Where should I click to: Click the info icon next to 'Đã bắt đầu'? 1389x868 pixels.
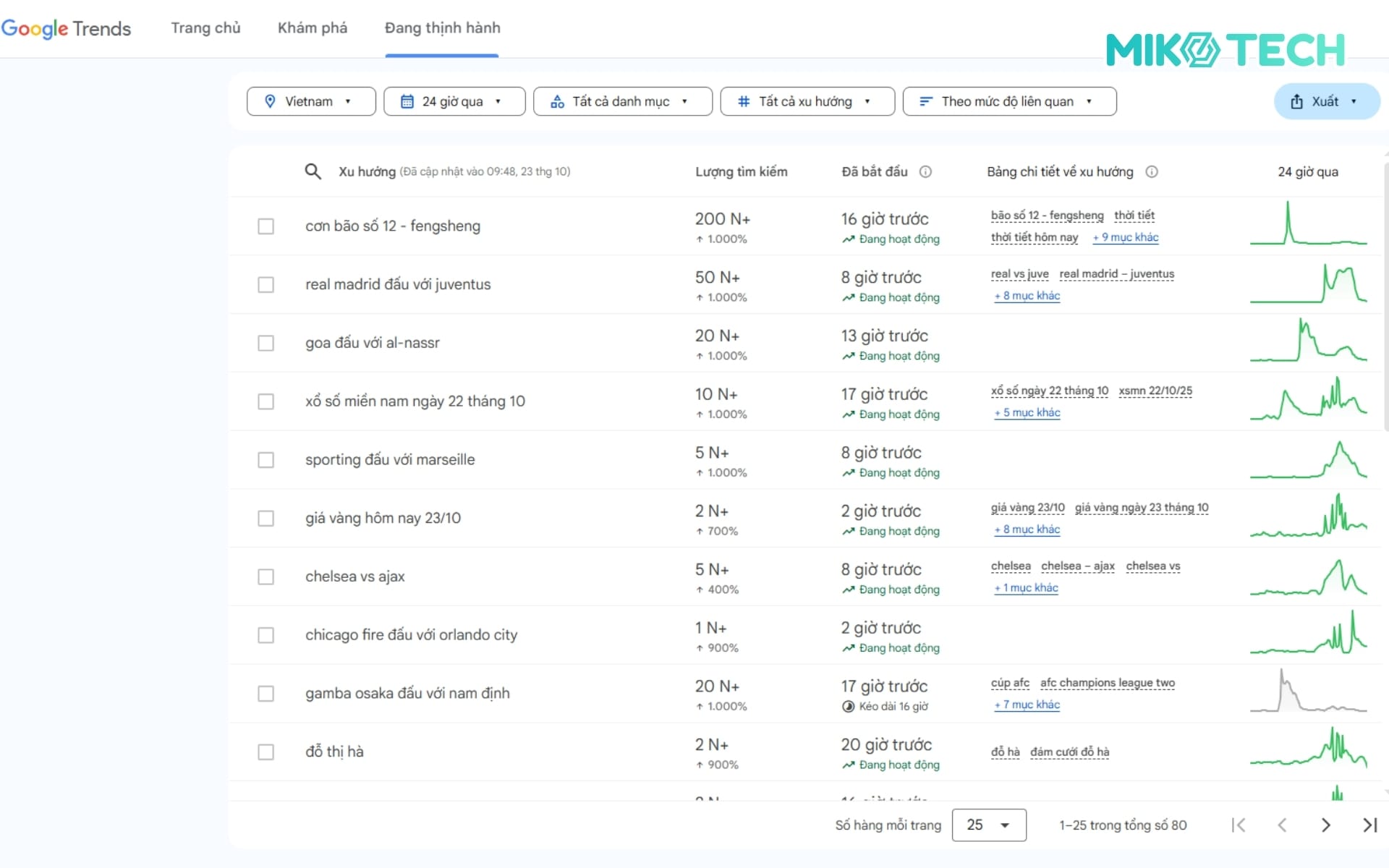(926, 171)
